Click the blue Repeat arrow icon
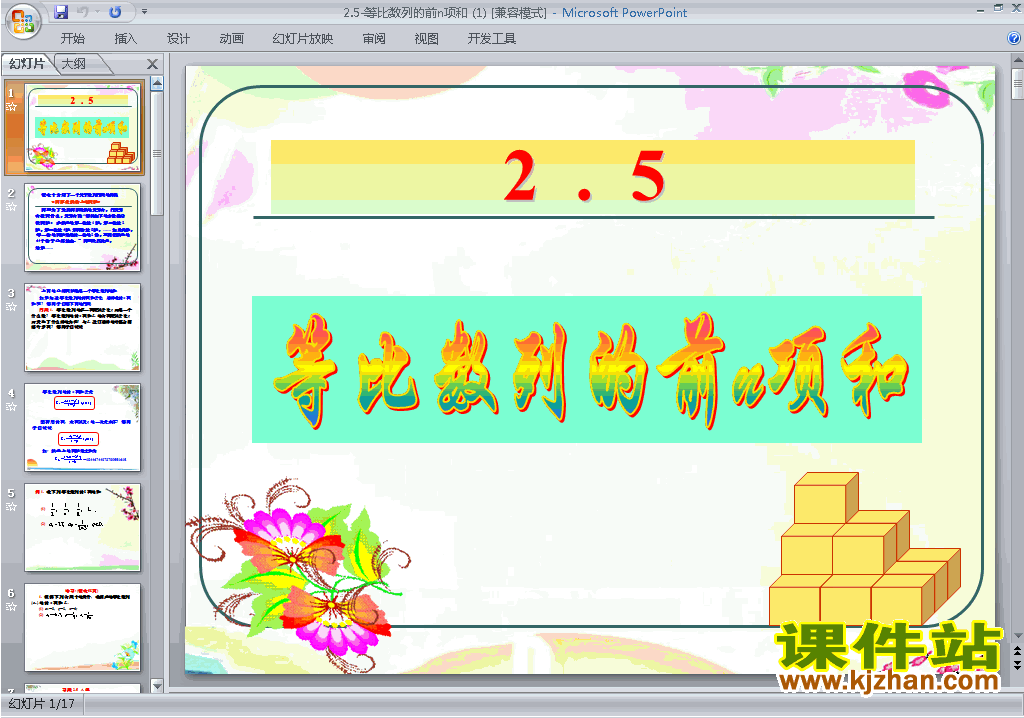This screenshot has width=1024, height=718. point(116,12)
